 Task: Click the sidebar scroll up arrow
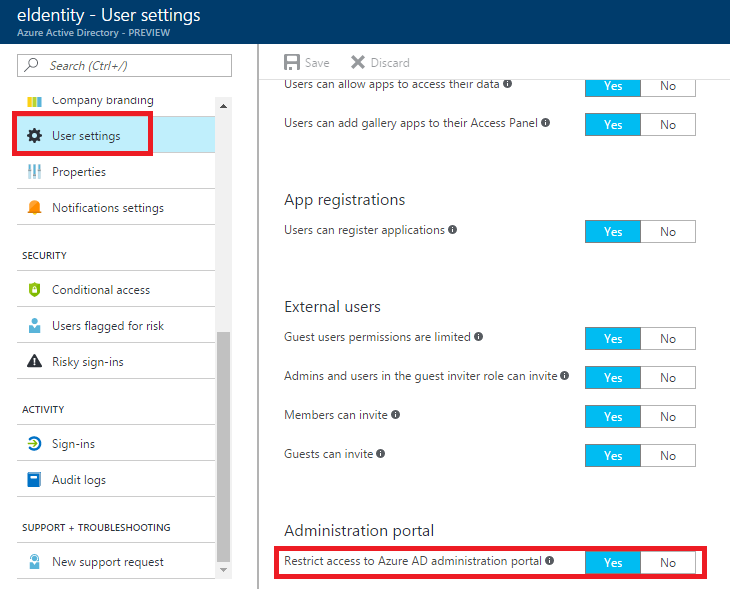[x=223, y=106]
